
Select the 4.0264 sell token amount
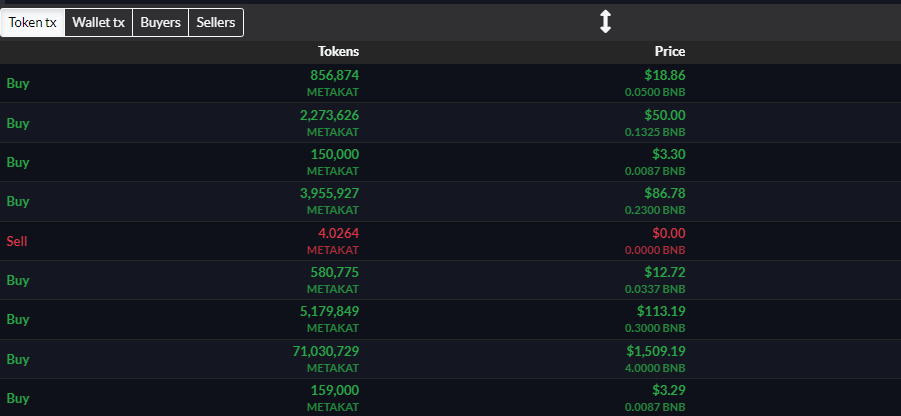tap(338, 233)
